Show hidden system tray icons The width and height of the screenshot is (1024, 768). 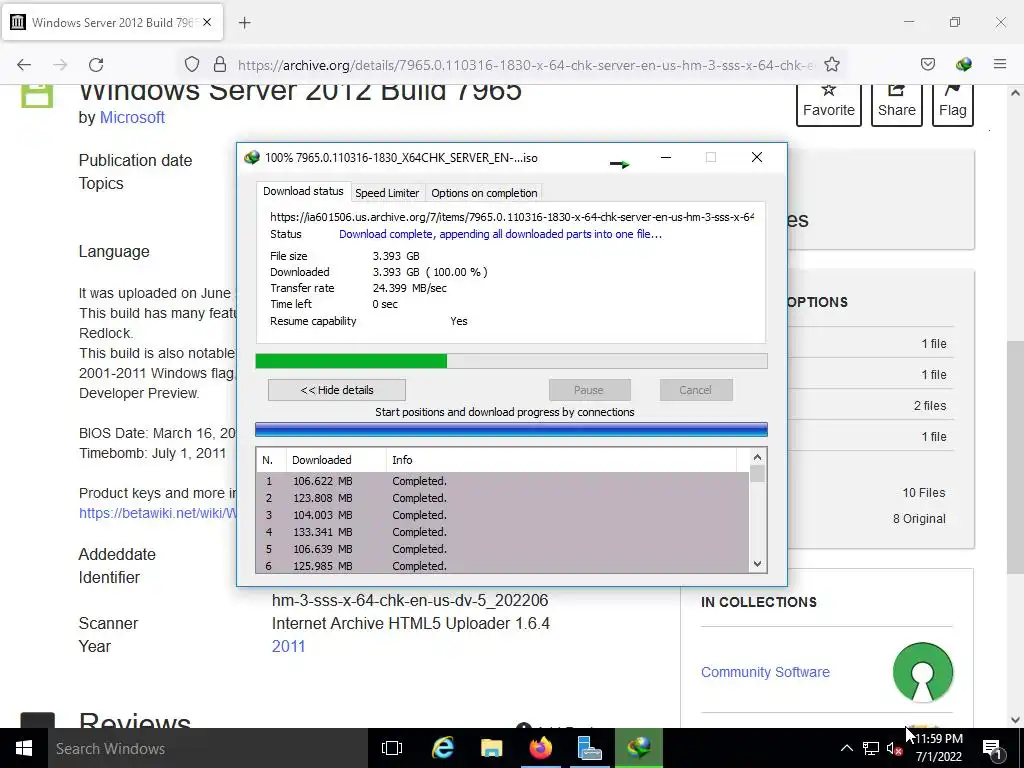pos(846,748)
